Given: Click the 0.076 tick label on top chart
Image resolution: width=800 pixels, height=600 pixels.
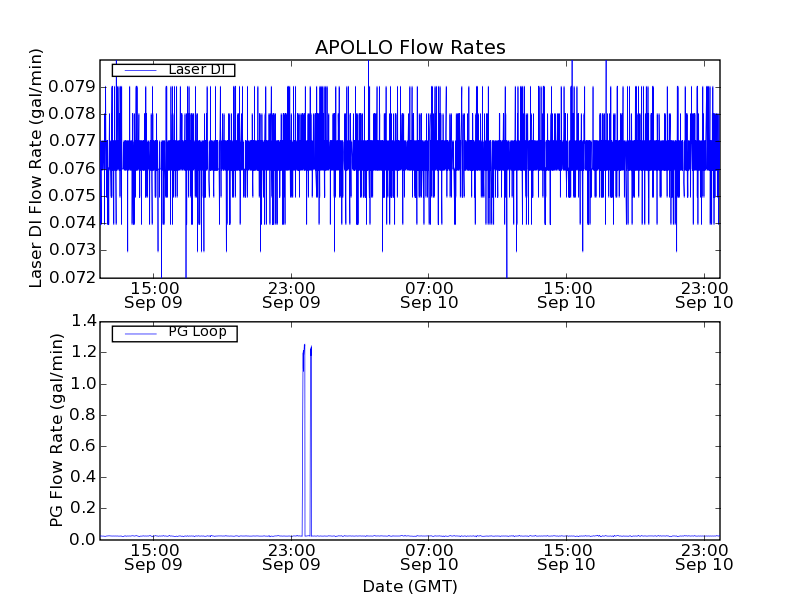Looking at the screenshot, I should point(72,168).
